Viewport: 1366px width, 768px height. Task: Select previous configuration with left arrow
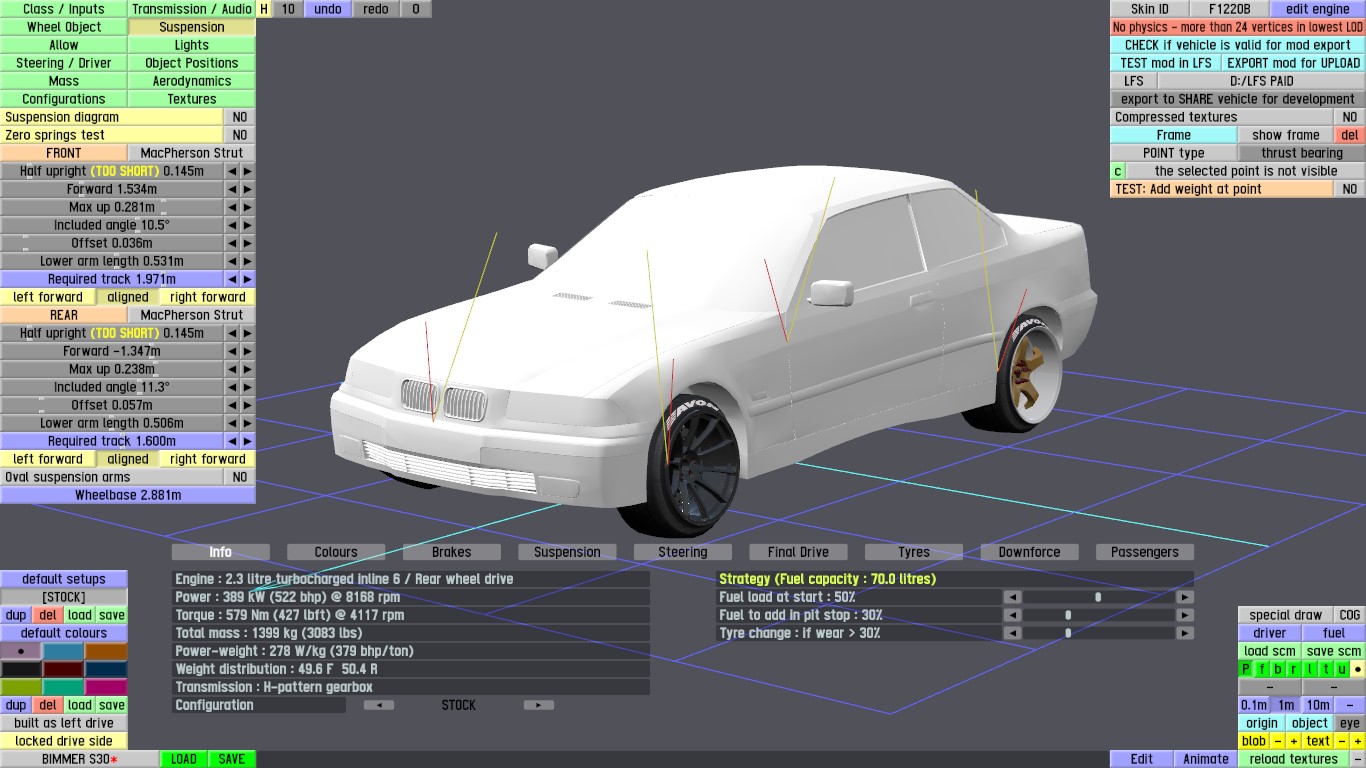pyautogui.click(x=378, y=705)
